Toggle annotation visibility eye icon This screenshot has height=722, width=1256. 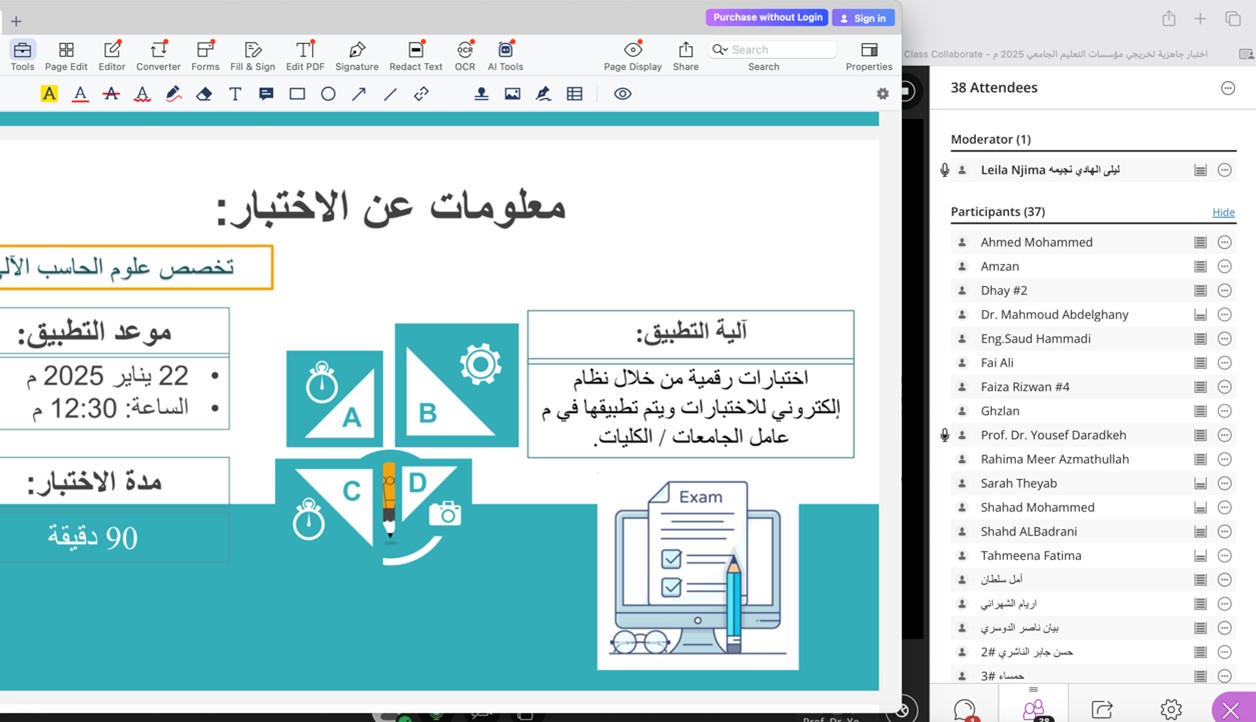pyautogui.click(x=622, y=94)
